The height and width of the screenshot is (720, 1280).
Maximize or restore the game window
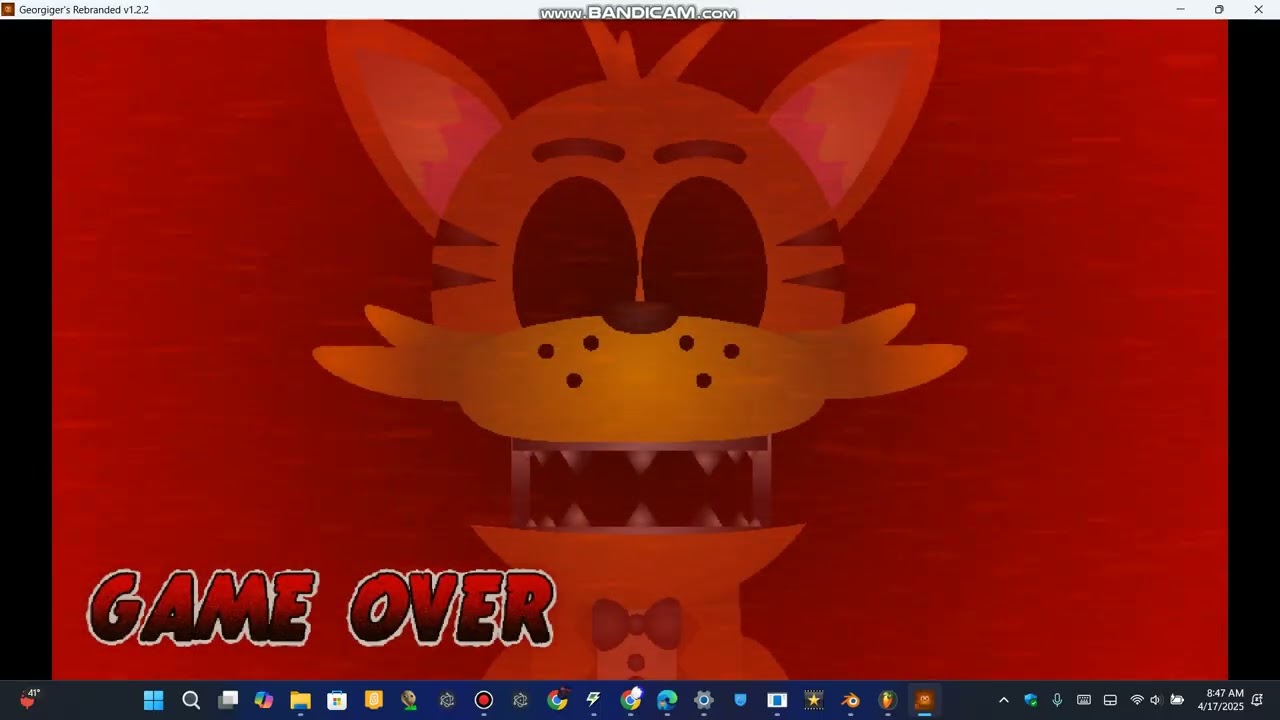coord(1219,9)
